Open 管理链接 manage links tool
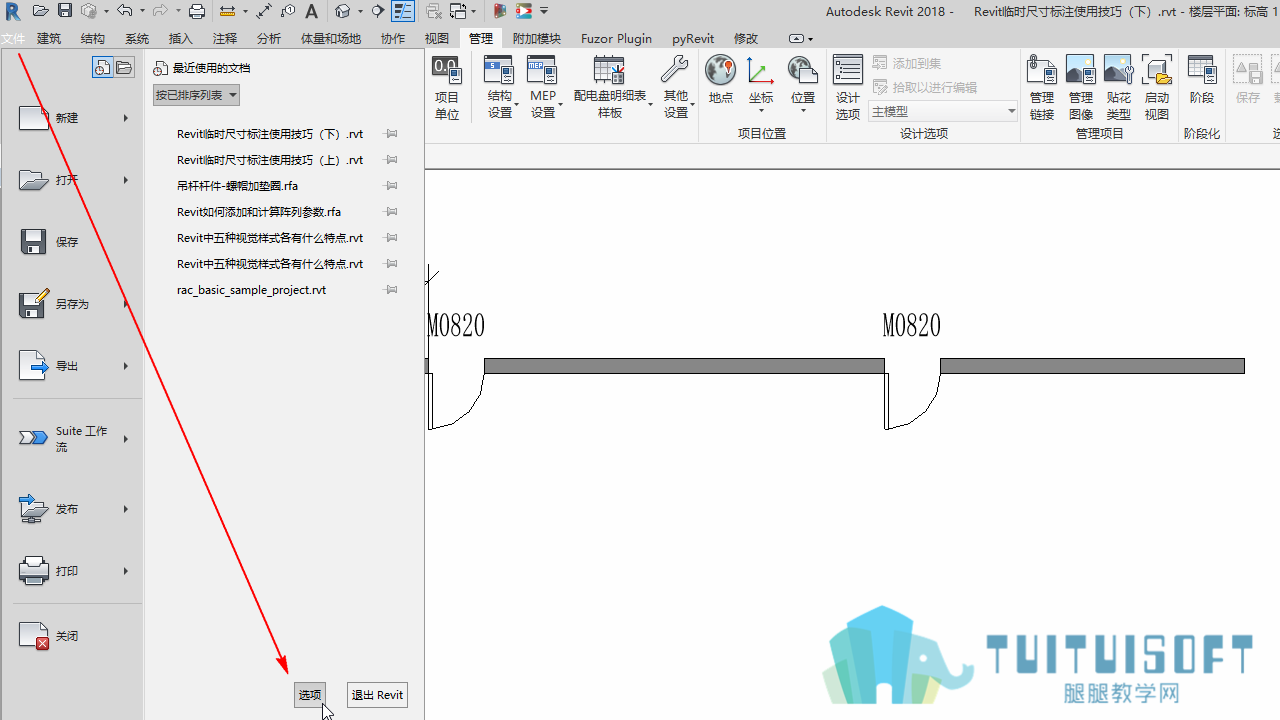Screen dimensions: 1280x720 pyautogui.click(x=1042, y=88)
